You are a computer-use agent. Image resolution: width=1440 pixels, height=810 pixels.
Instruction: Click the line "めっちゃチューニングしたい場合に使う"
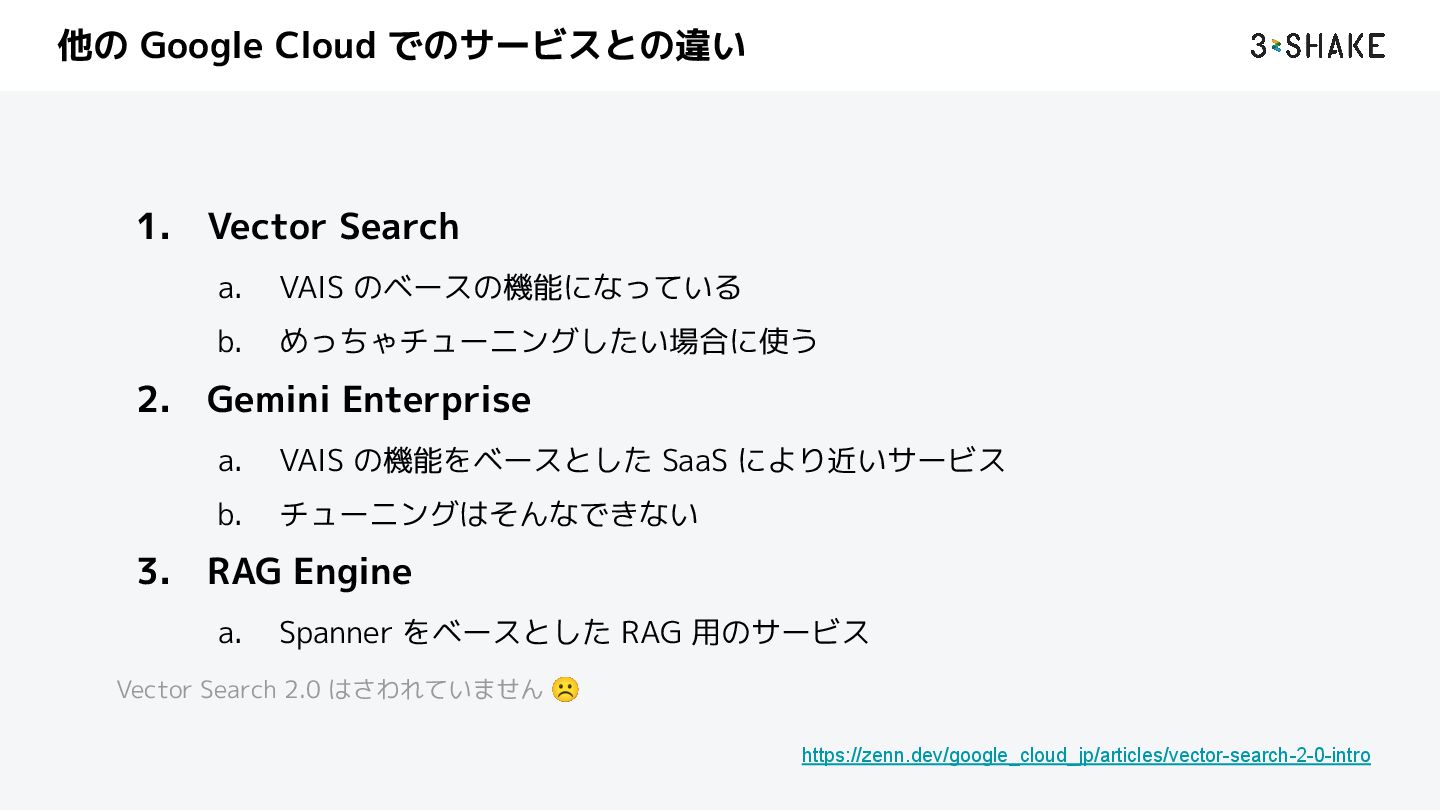(x=548, y=342)
